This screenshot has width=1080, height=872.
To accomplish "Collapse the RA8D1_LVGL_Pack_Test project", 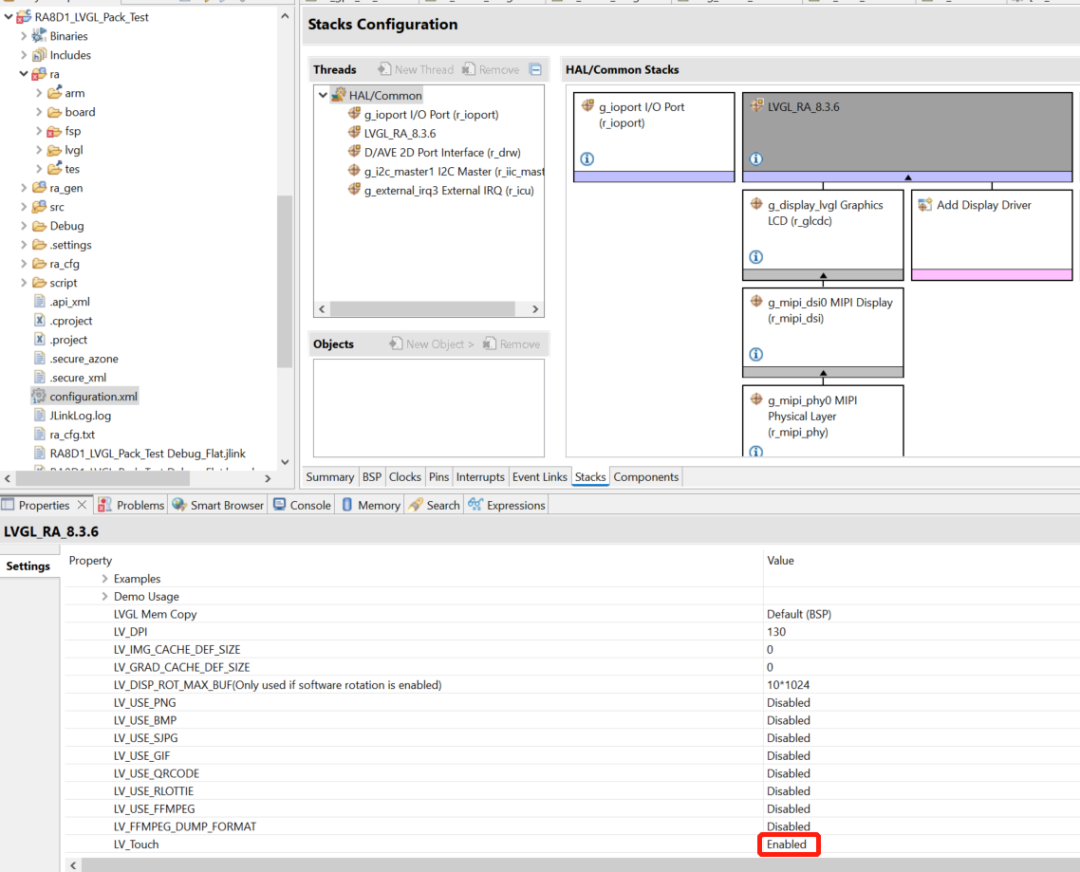I will 8,17.
